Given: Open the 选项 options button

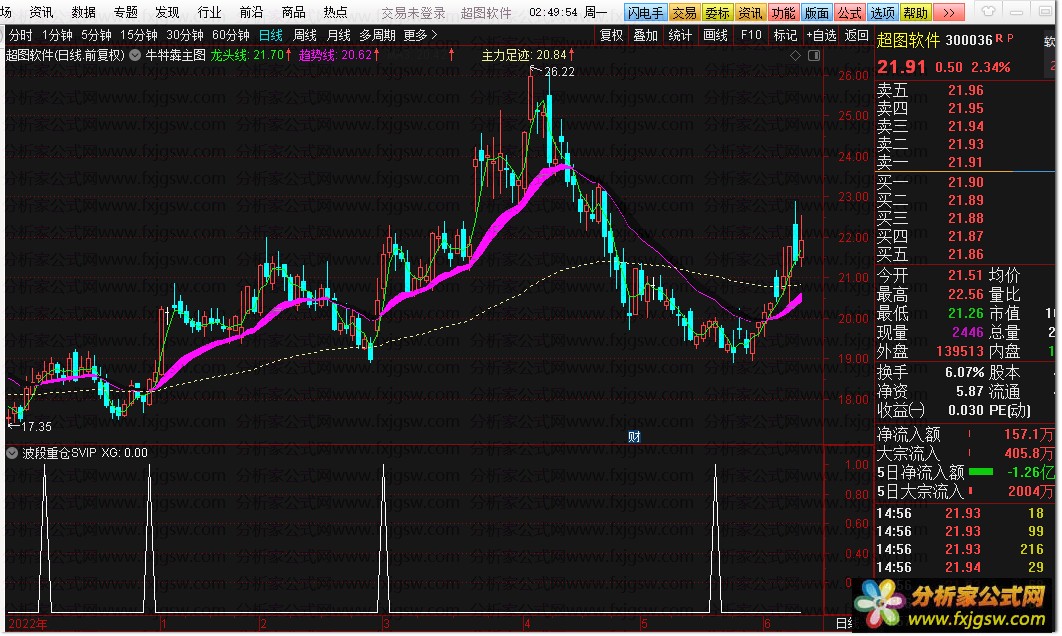Looking at the screenshot, I should coord(883,13).
